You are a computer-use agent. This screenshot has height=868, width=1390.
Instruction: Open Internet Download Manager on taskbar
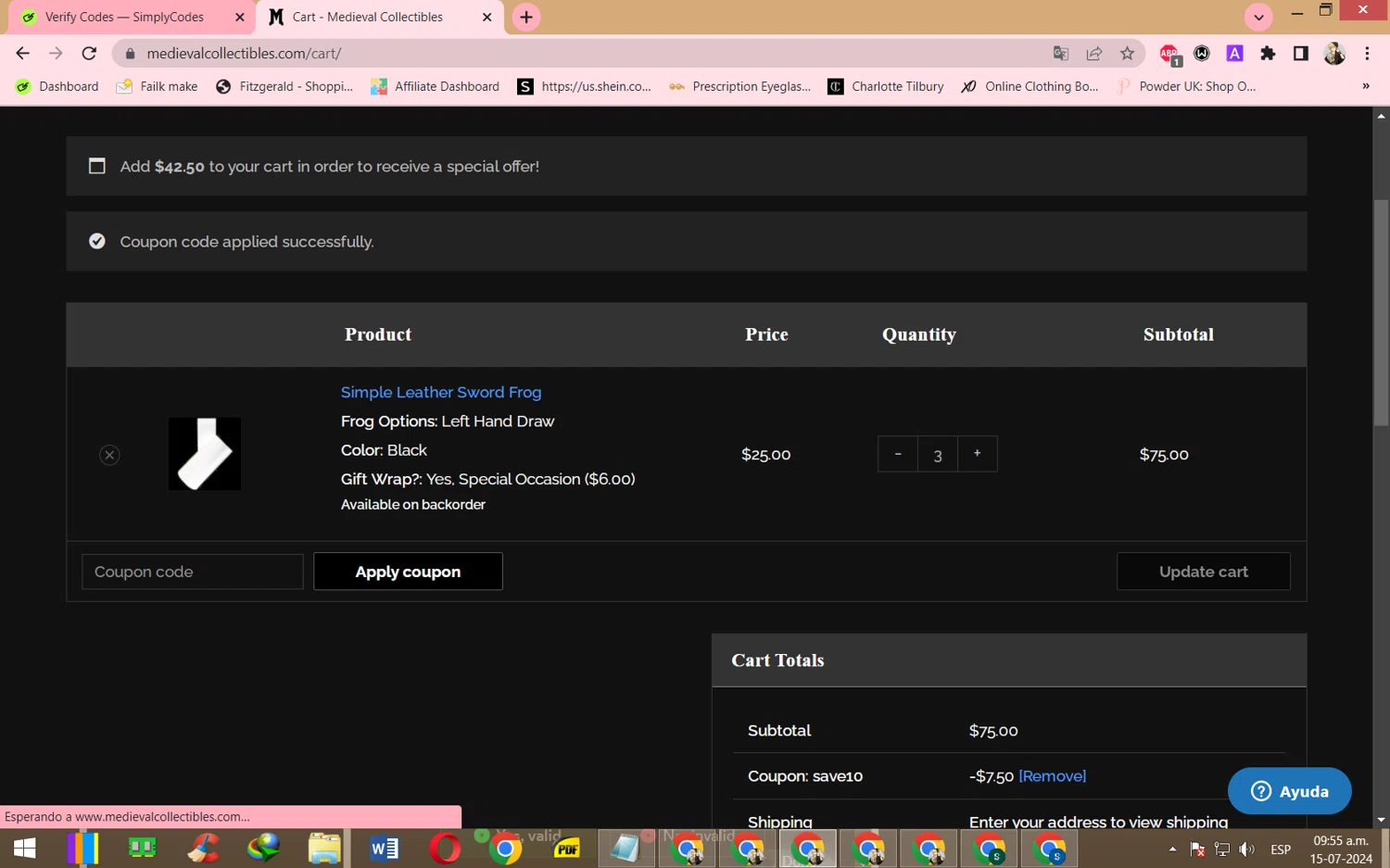click(264, 849)
